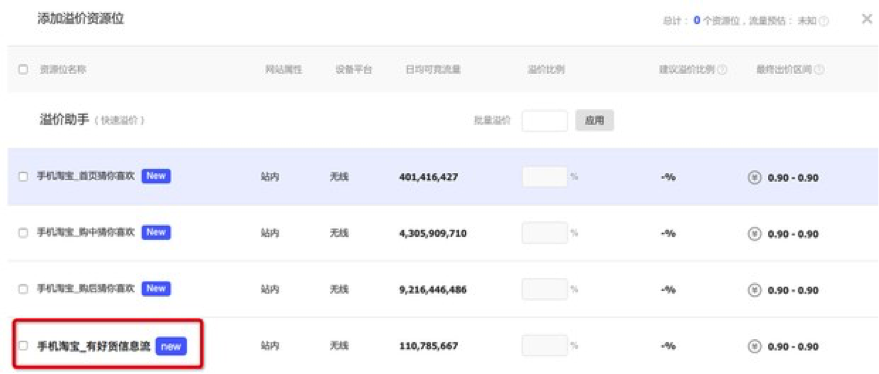Click 无线 in 首页猜你喜欢 row
Screen dimensions: 879x374
[x=339, y=177]
